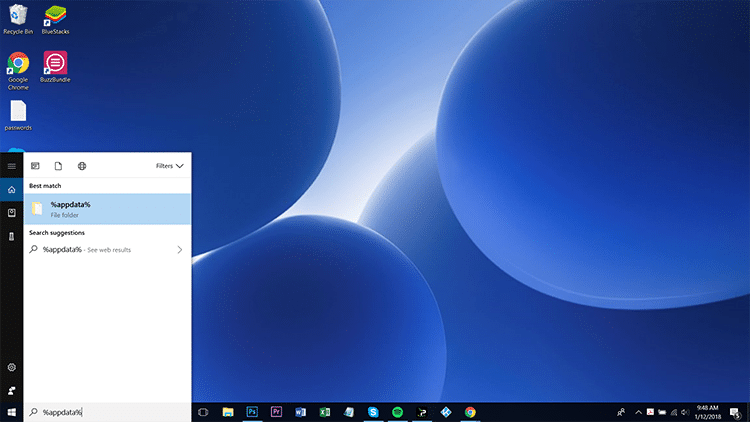The image size is (750, 422).
Task: Open Premiere Pro from the taskbar
Action: [x=276, y=412]
